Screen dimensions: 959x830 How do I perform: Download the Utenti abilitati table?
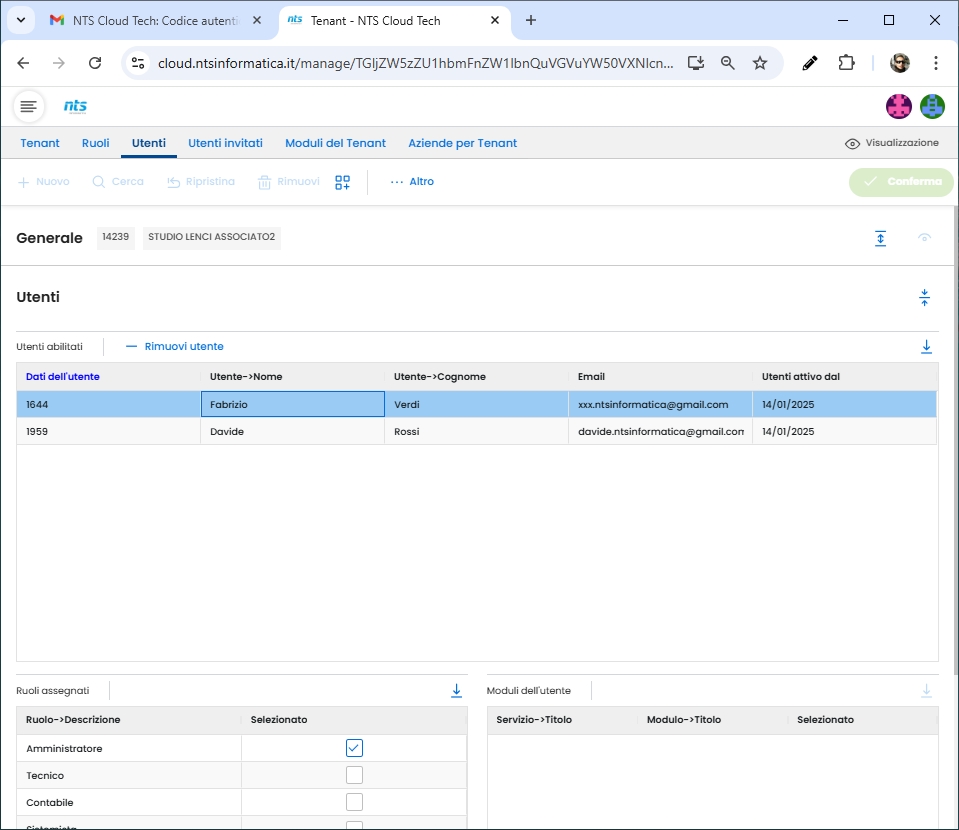926,347
